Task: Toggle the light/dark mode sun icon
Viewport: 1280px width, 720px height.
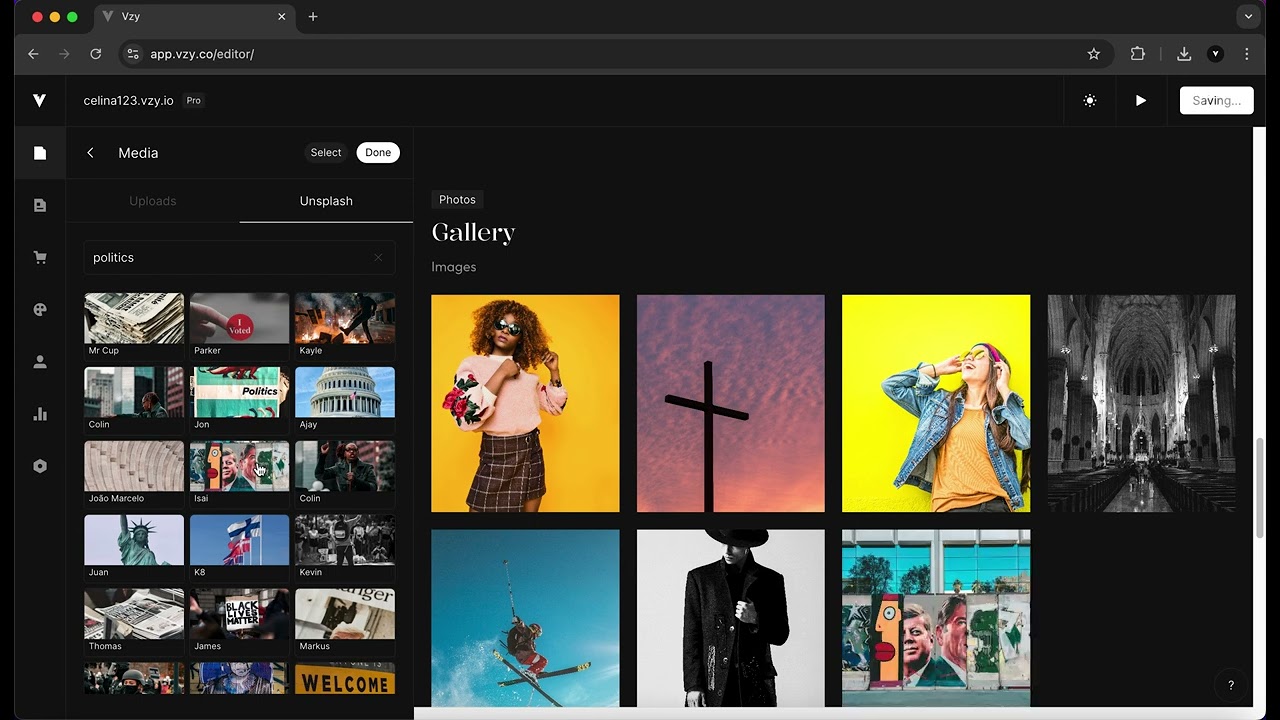Action: tap(1089, 101)
